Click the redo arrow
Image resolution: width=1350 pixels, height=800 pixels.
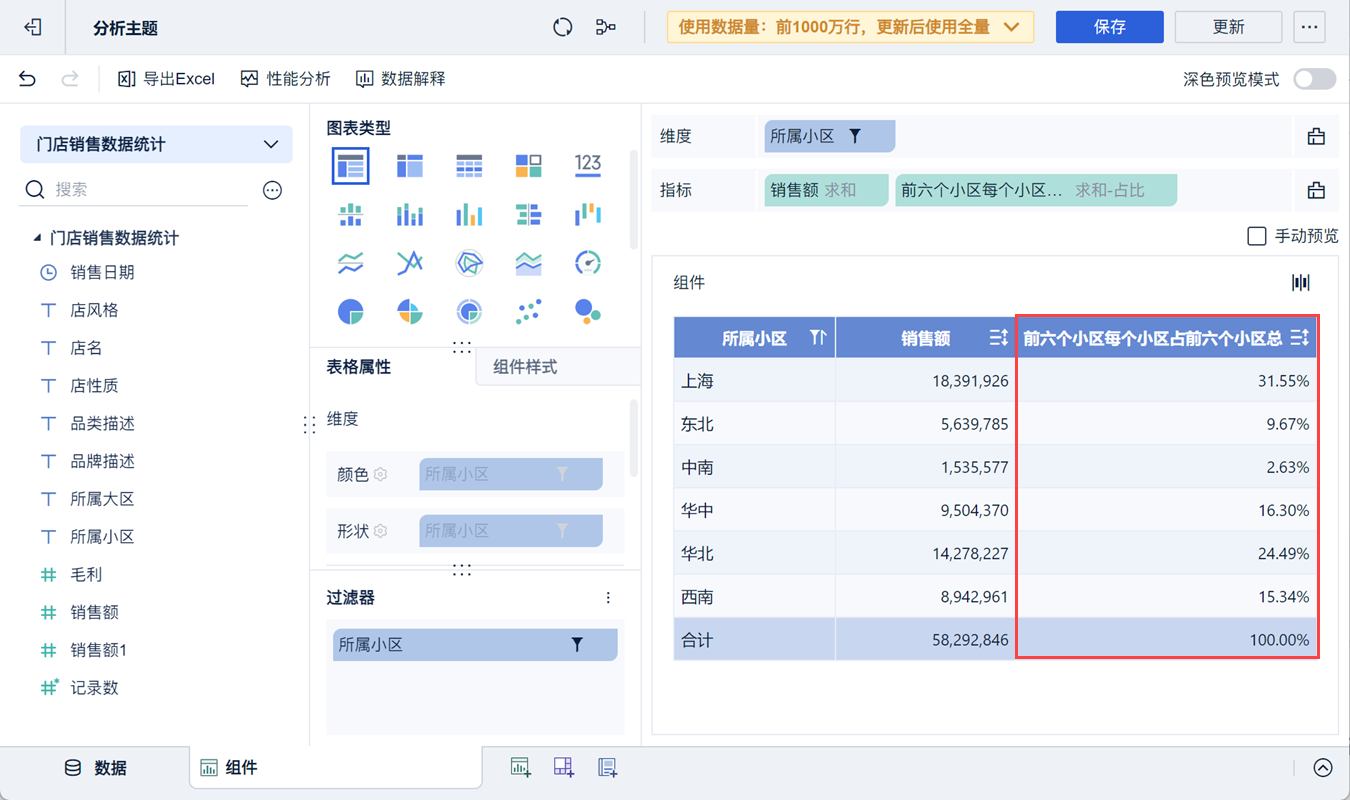[70, 79]
